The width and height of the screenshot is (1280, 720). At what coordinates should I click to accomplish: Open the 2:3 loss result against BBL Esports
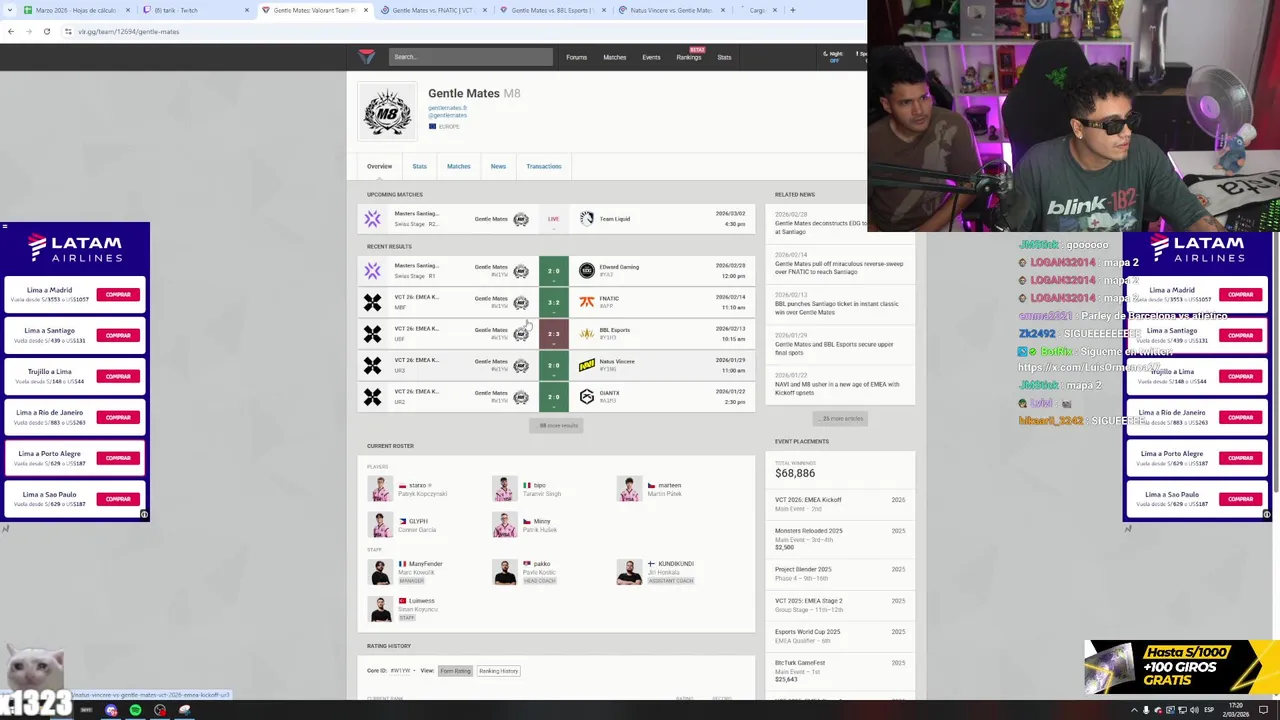click(x=556, y=334)
